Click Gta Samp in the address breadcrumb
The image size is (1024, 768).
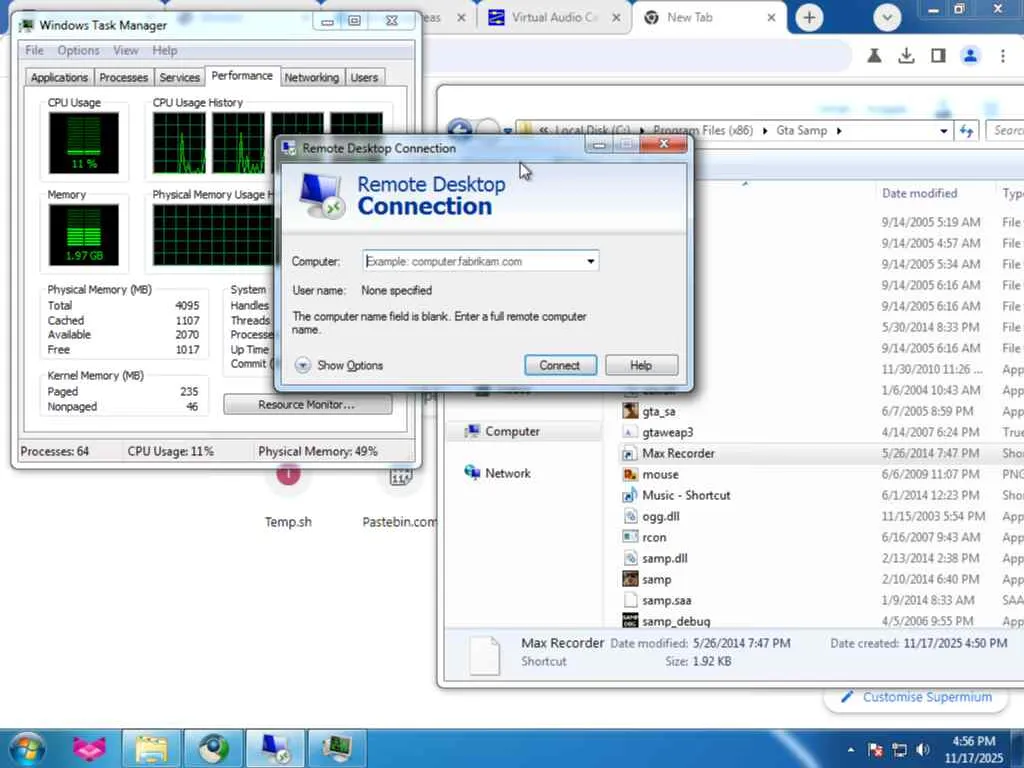click(x=801, y=131)
